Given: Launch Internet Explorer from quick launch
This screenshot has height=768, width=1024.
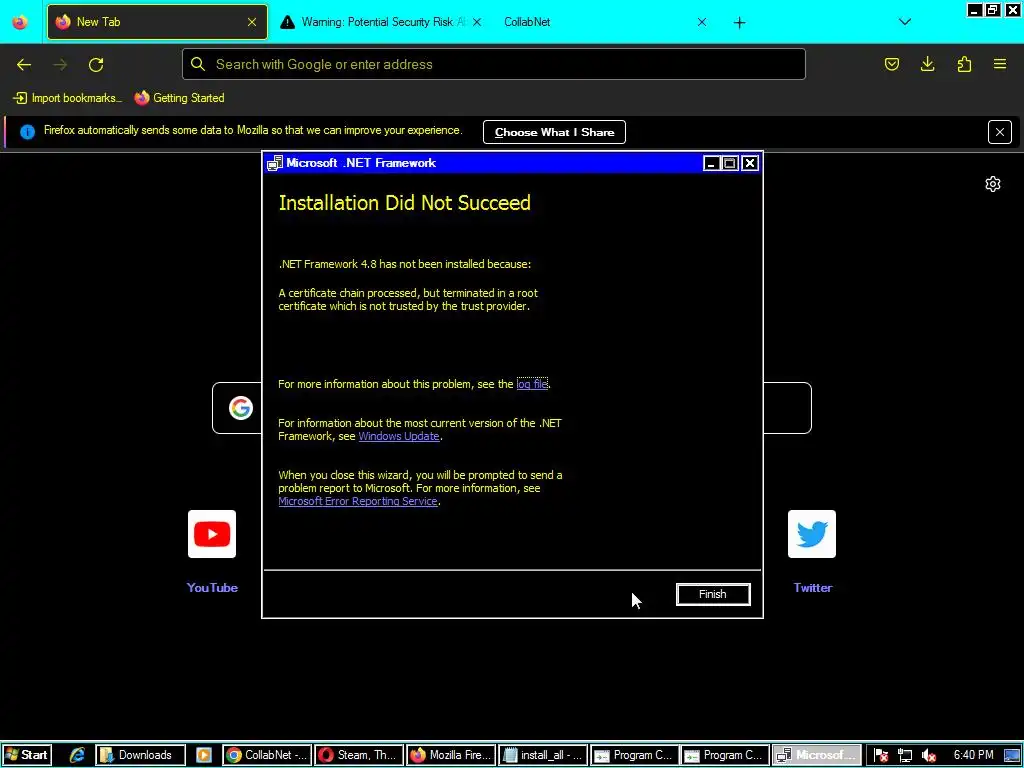Looking at the screenshot, I should click(77, 755).
